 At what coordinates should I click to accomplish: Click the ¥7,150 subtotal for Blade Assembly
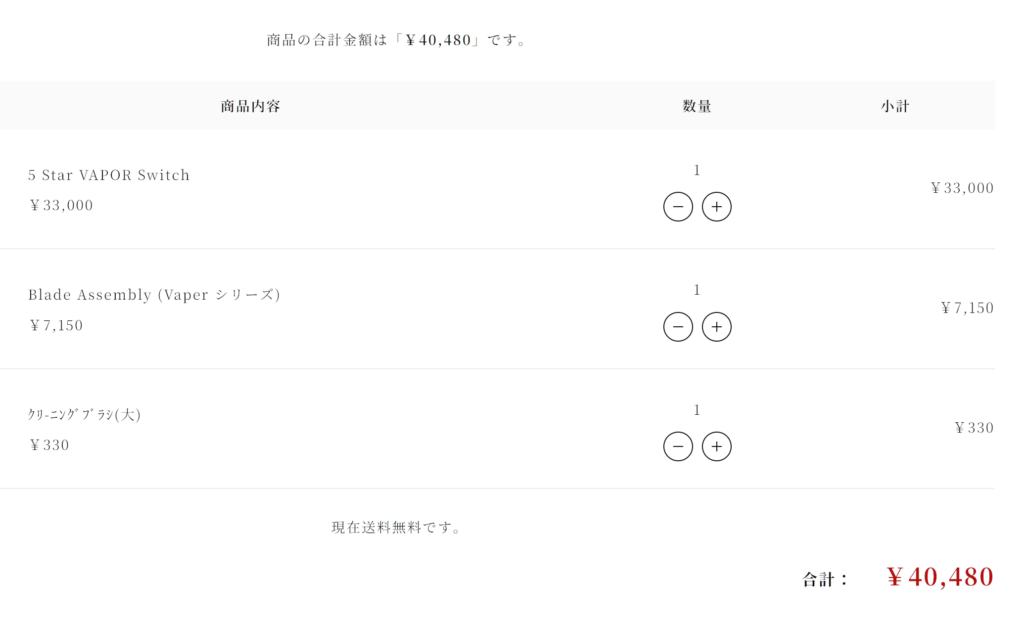[x=967, y=308]
